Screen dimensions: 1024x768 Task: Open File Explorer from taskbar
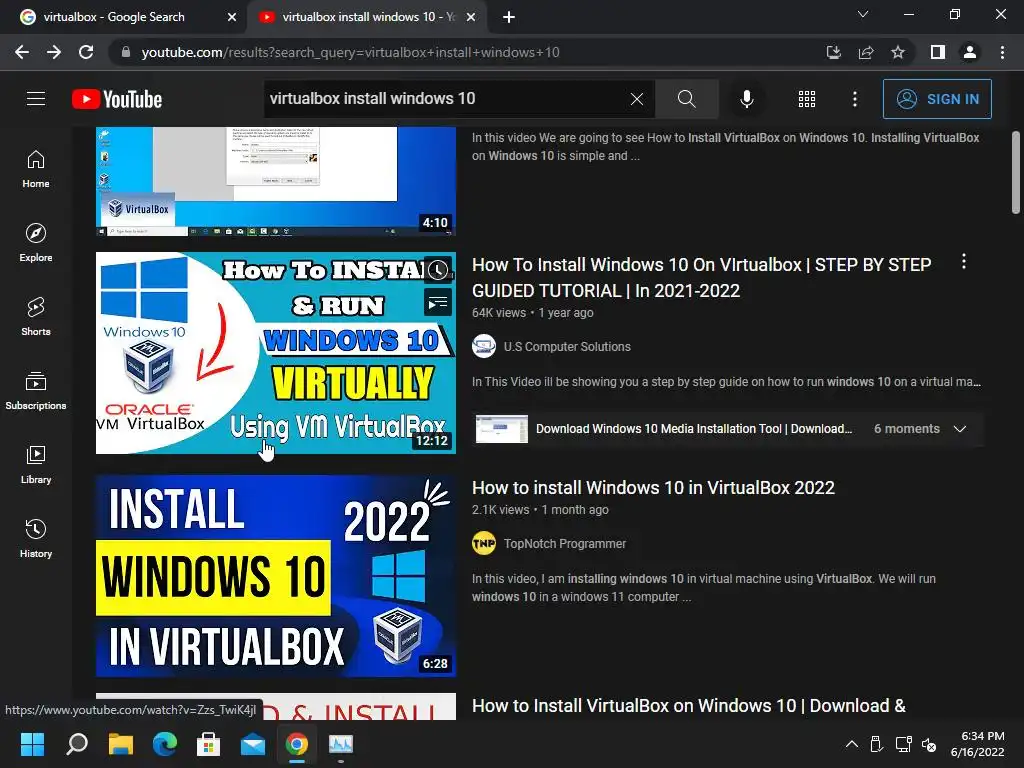click(x=121, y=744)
